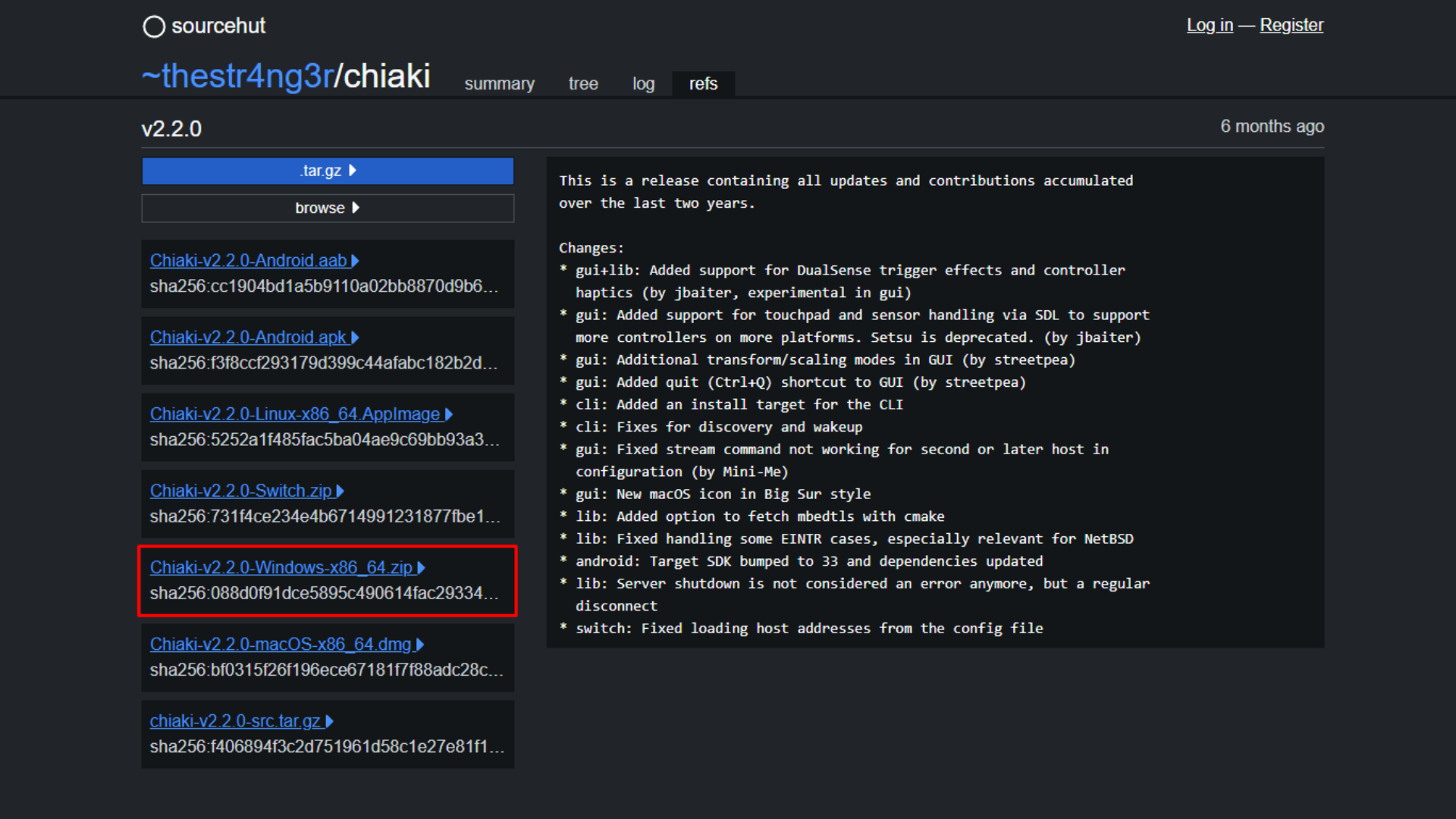Download Chiaki-v2.2.0-macOS-x86_64.dmg
The height and width of the screenshot is (819, 1456).
coord(281,644)
